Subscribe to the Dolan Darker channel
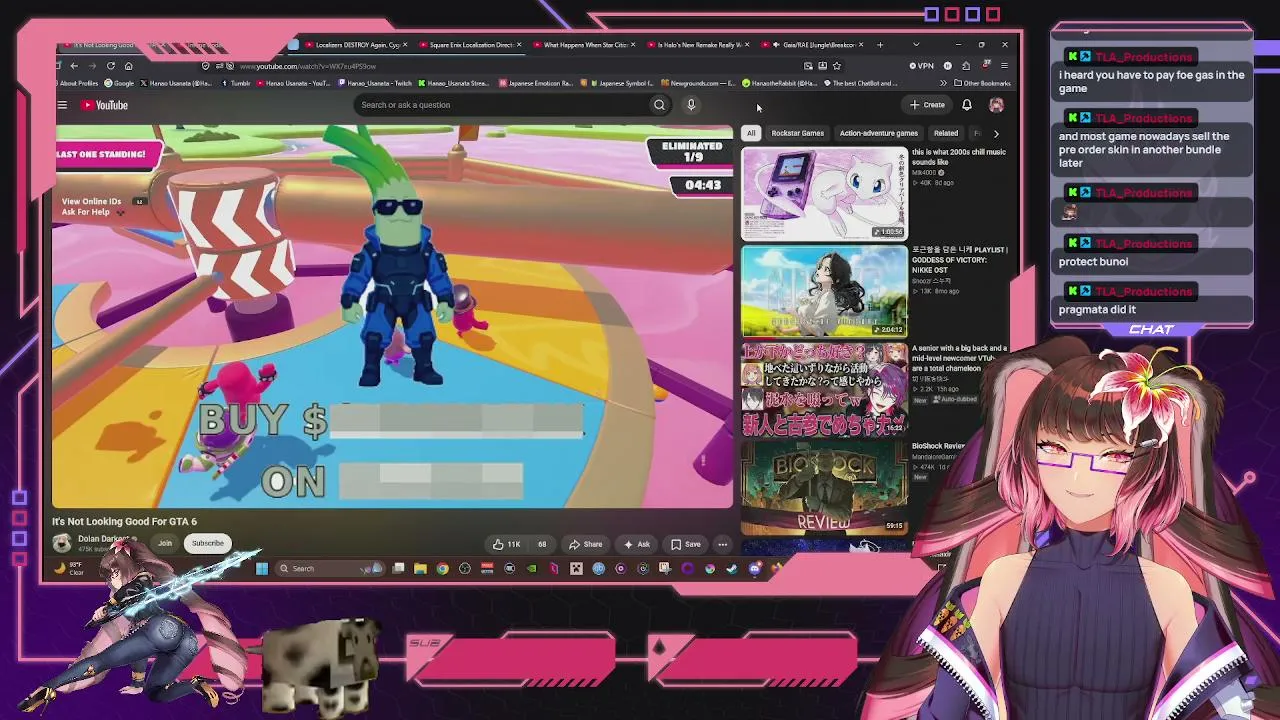Screen dimensions: 1280x720 [208, 544]
